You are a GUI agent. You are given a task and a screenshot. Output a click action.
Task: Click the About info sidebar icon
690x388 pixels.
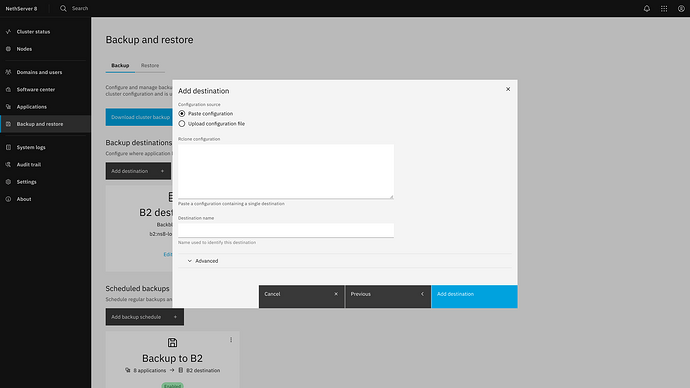8,199
